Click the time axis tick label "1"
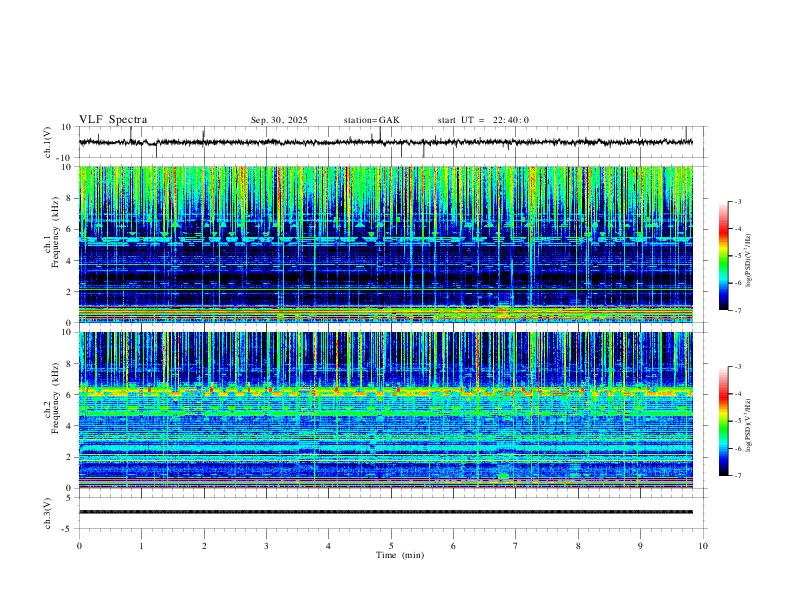 click(141, 546)
